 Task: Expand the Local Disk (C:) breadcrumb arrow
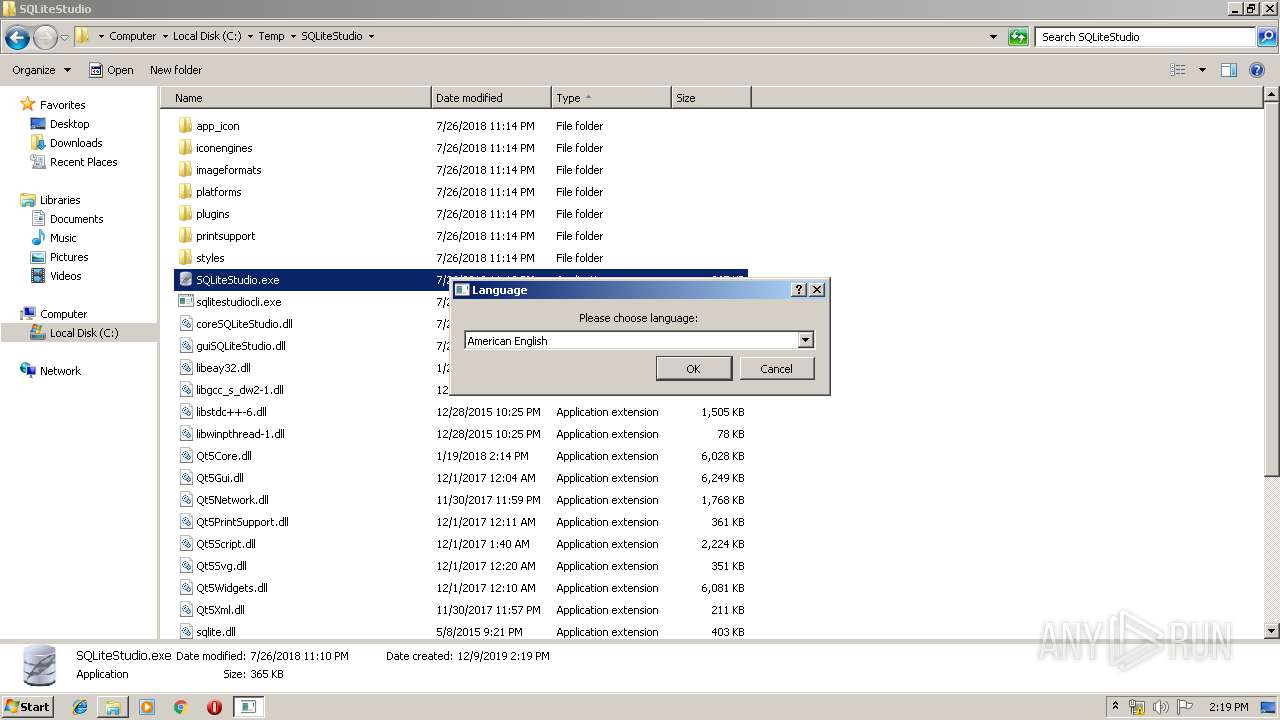[250, 37]
